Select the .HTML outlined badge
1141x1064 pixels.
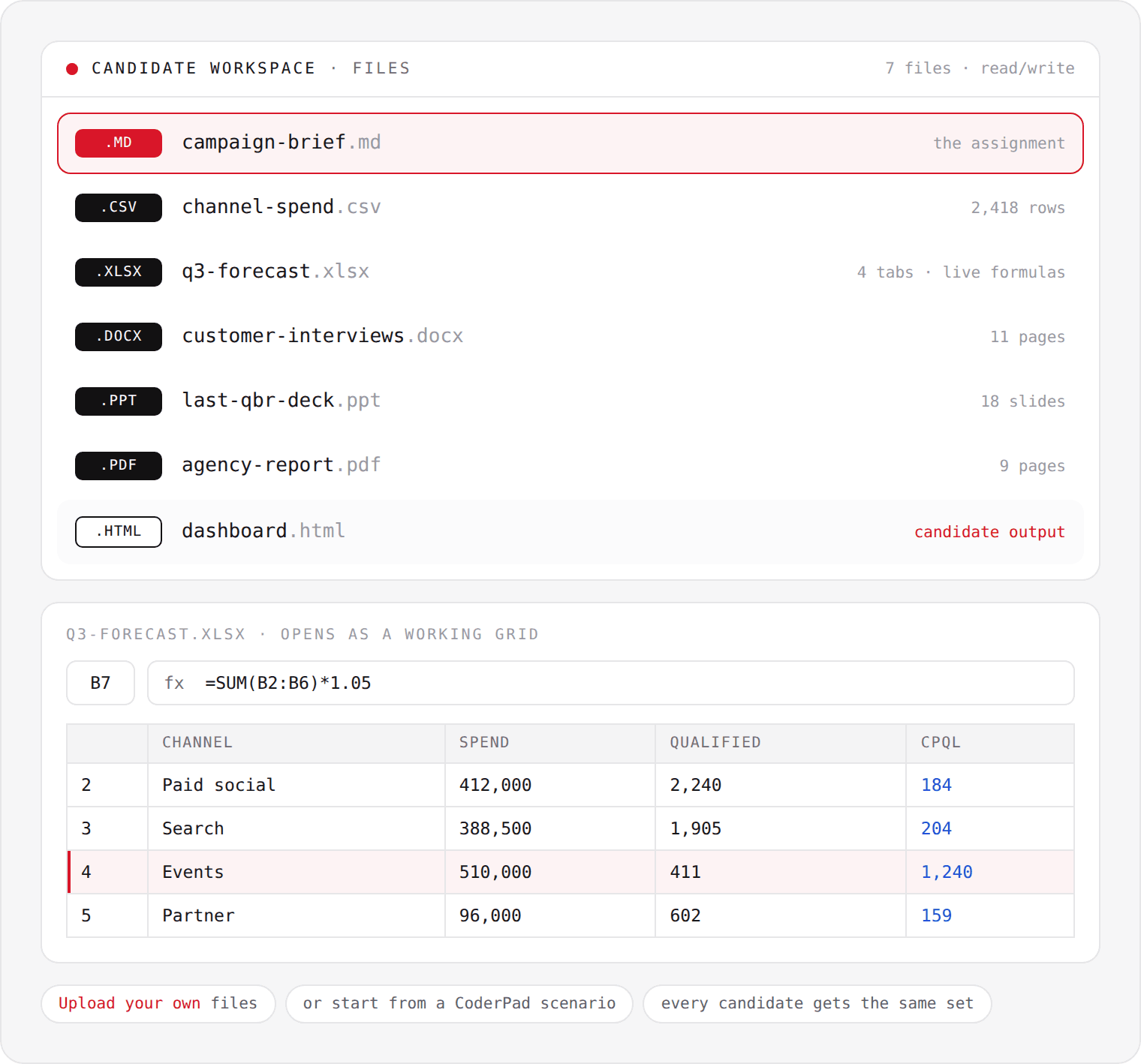click(119, 532)
